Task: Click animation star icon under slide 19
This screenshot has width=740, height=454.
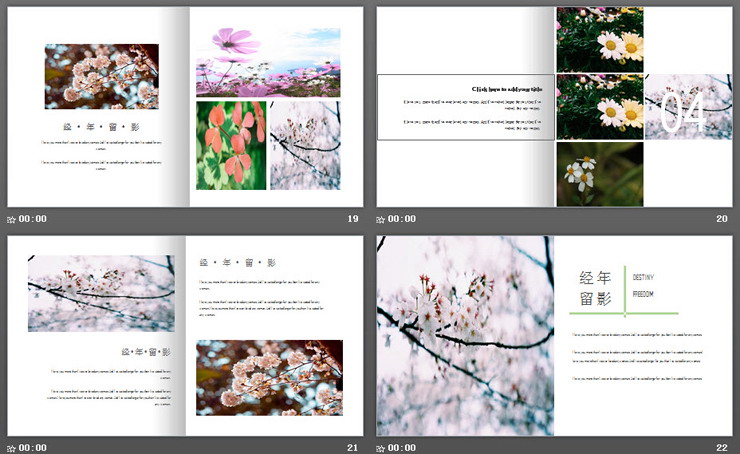Action: (x=11, y=219)
